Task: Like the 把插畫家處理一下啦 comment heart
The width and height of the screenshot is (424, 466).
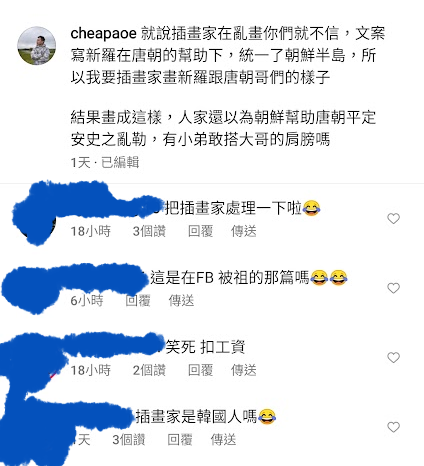Action: (x=393, y=218)
